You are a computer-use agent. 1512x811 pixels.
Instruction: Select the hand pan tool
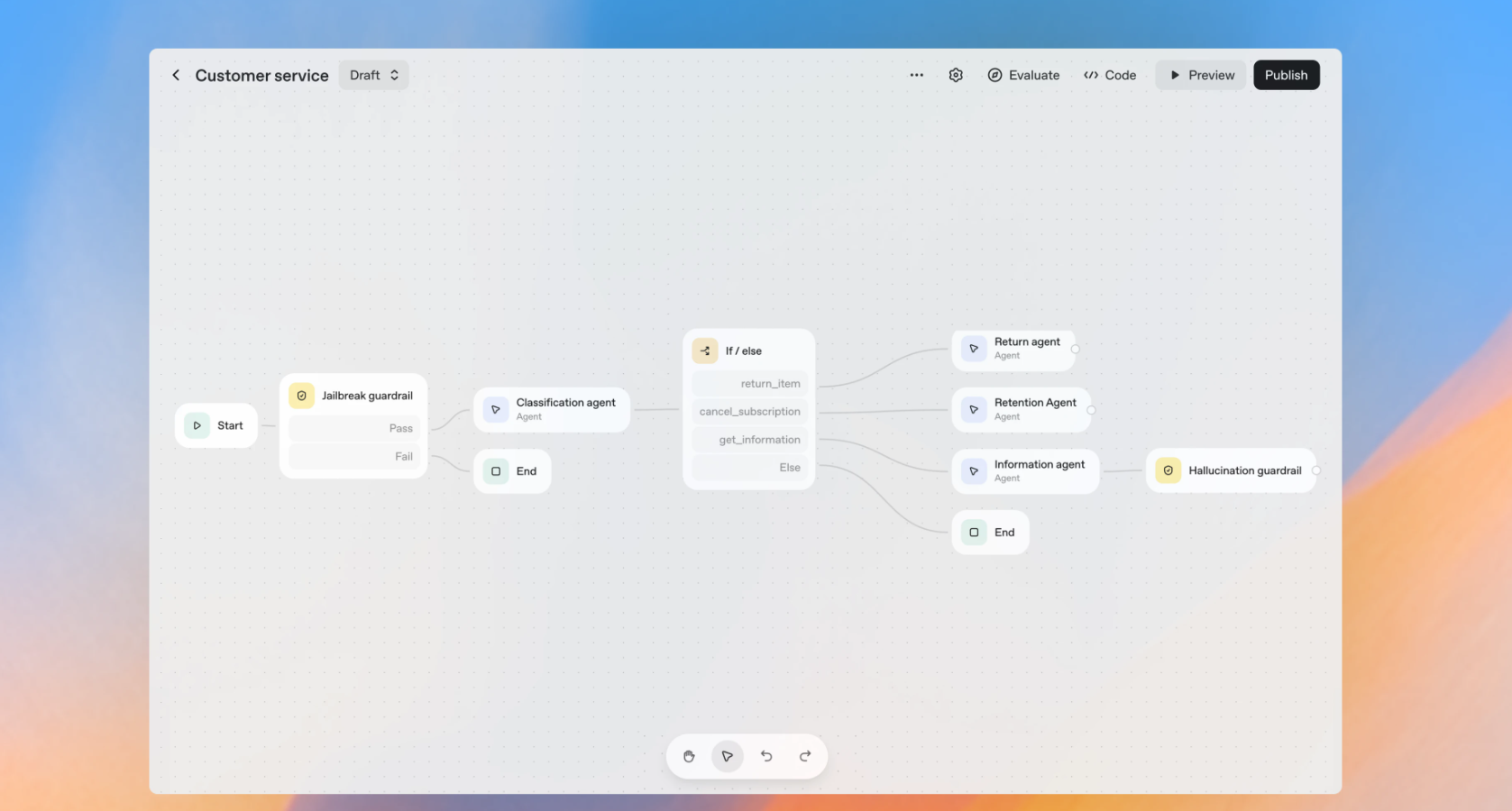pyautogui.click(x=689, y=756)
